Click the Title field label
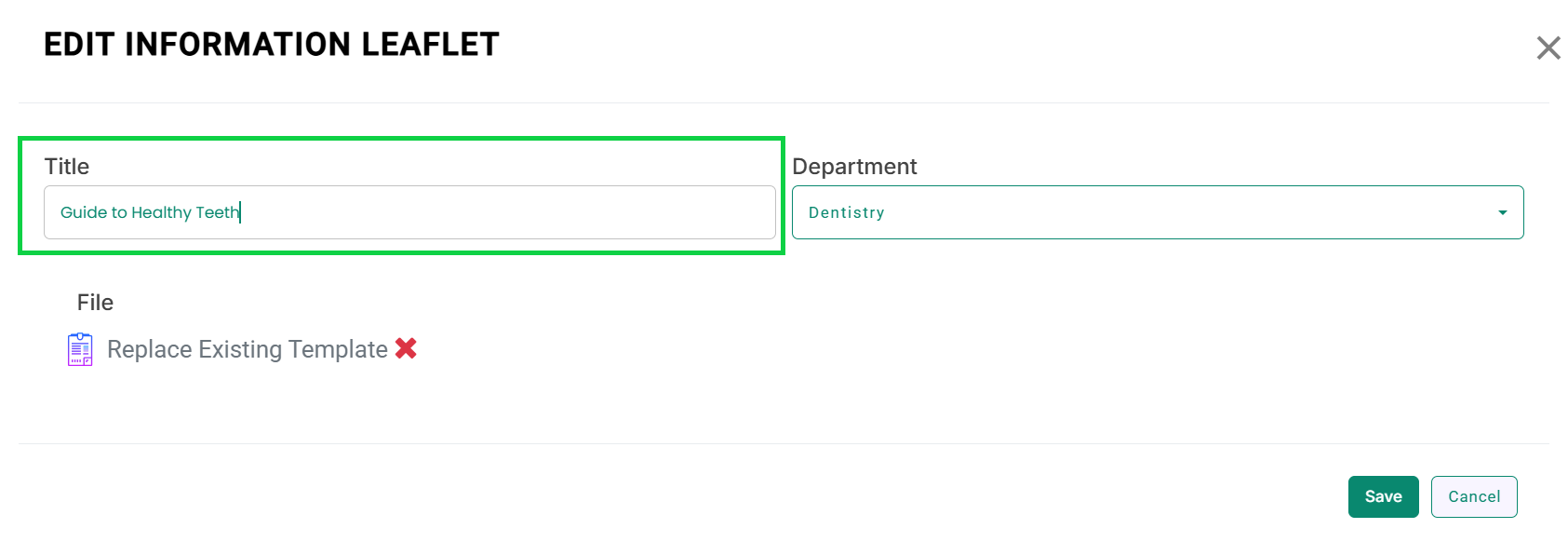1568x542 pixels. (67, 167)
